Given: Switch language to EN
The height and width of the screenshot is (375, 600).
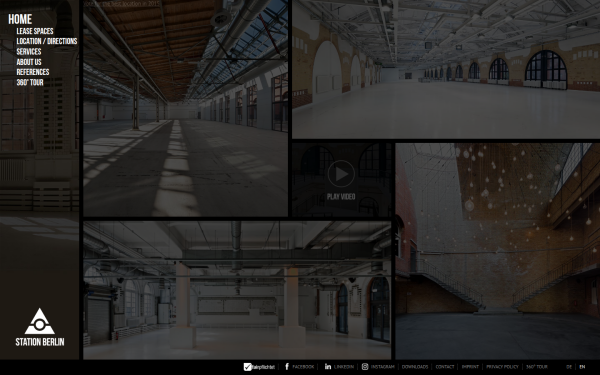Looking at the screenshot, I should [582, 367].
